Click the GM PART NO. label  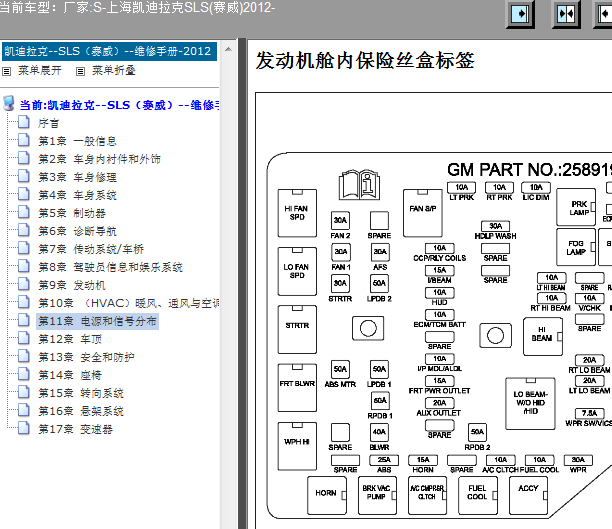[x=529, y=170]
